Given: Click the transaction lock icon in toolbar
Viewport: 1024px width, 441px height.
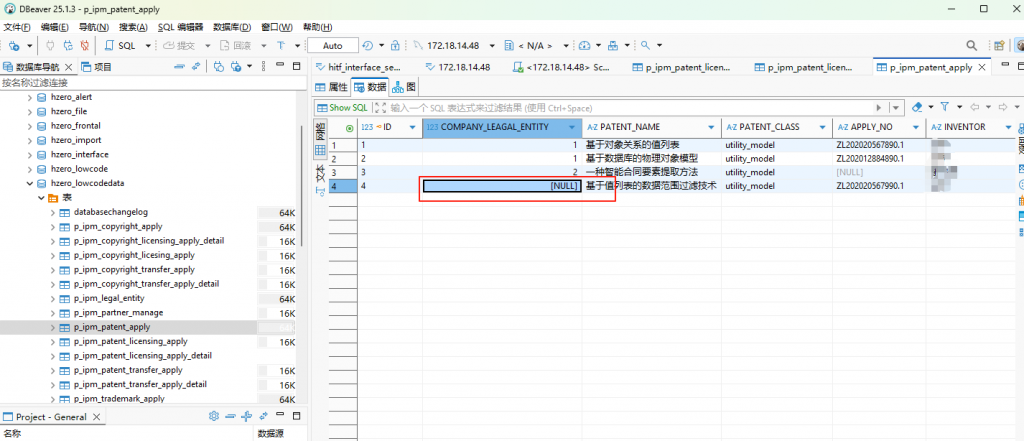Looking at the screenshot, I should pyautogui.click(x=396, y=45).
